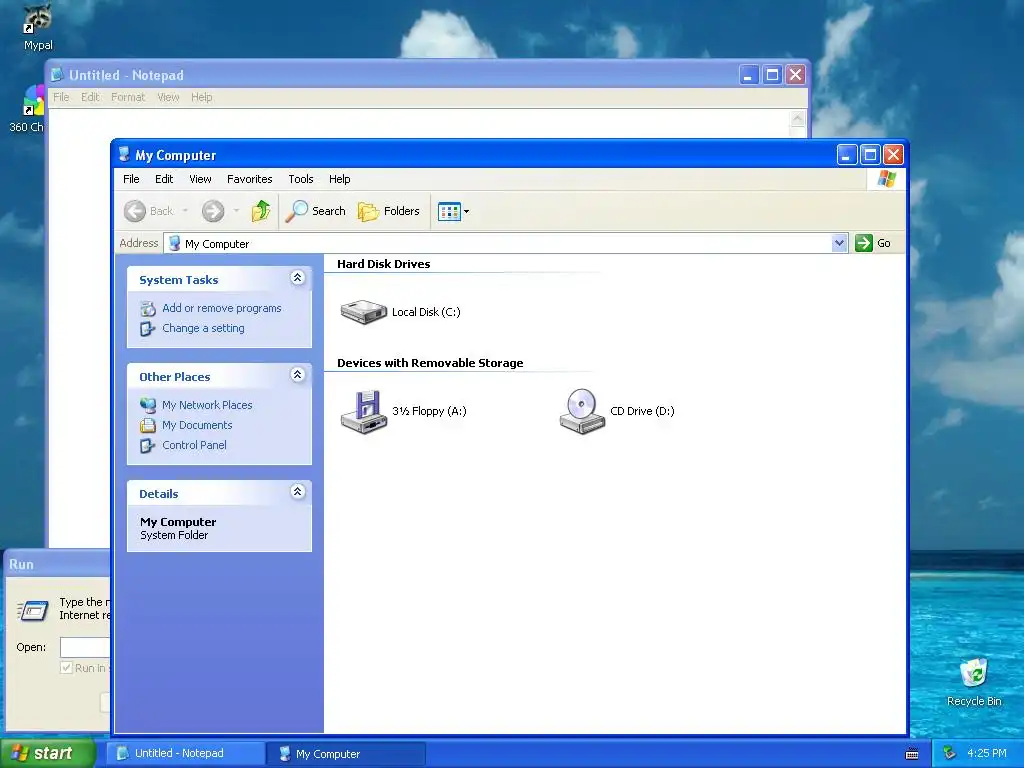This screenshot has height=768, width=1024.
Task: Open View menu in Notepad
Action: pyautogui.click(x=168, y=97)
